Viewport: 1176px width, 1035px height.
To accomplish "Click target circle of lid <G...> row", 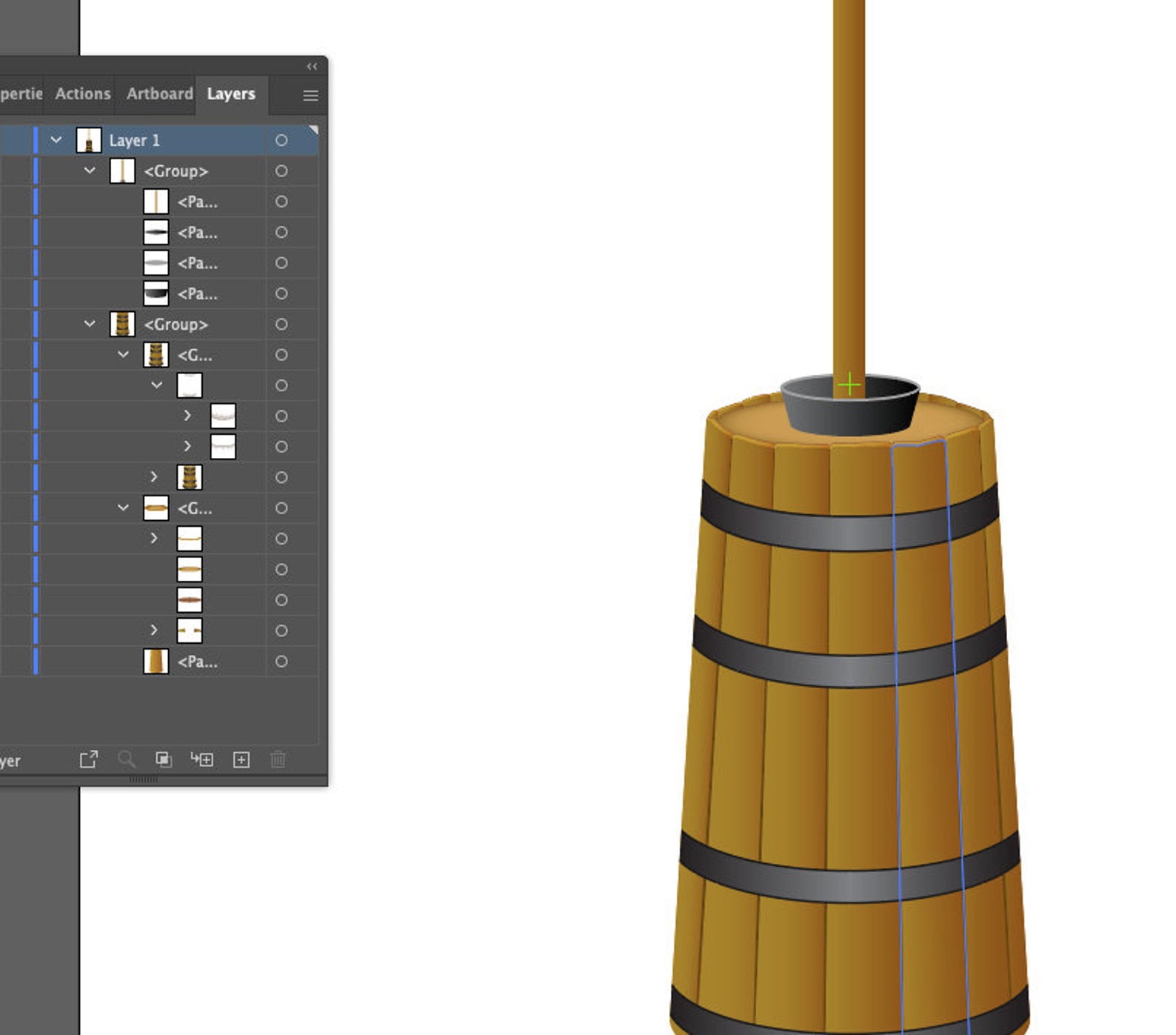I will pos(281,508).
